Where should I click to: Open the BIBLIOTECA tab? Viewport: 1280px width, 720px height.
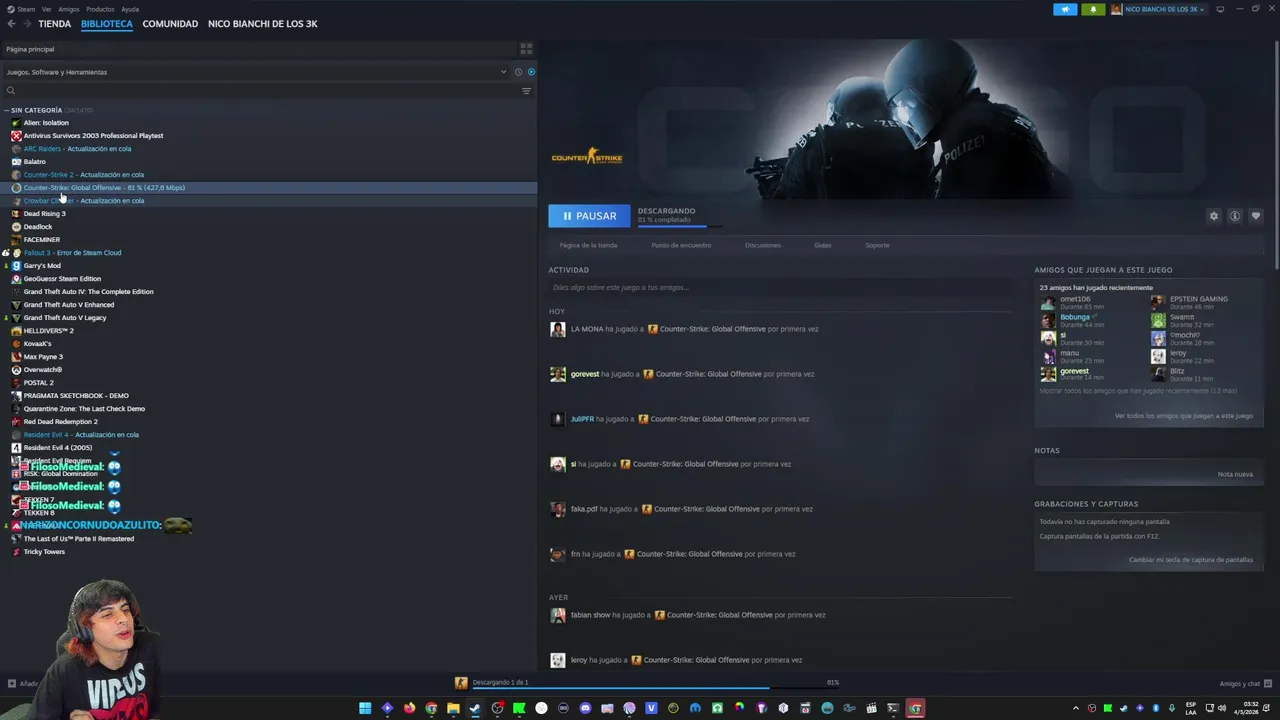coord(107,24)
